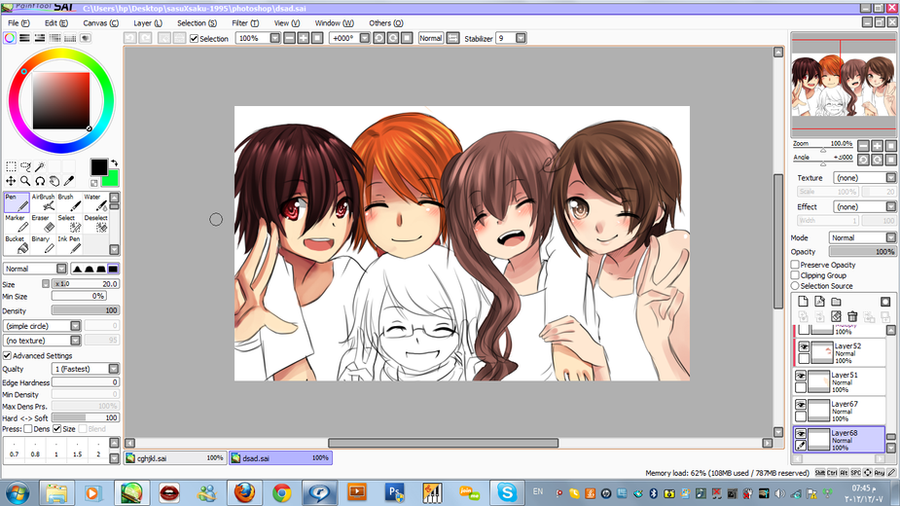This screenshot has height=506, width=900.
Task: Activate the eyedropper color picker tool
Action: [x=69, y=181]
